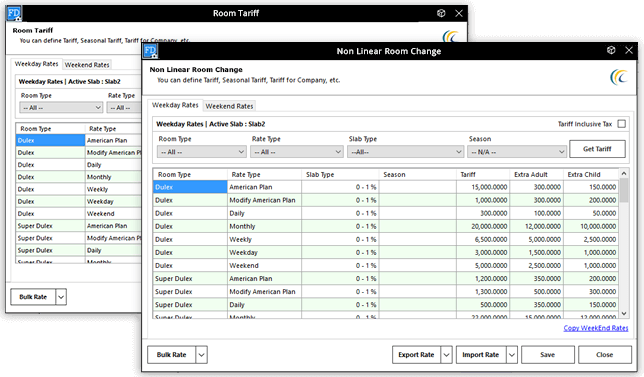Click the Room Type column header in front window
The width and height of the screenshot is (644, 377).
[x=190, y=175]
